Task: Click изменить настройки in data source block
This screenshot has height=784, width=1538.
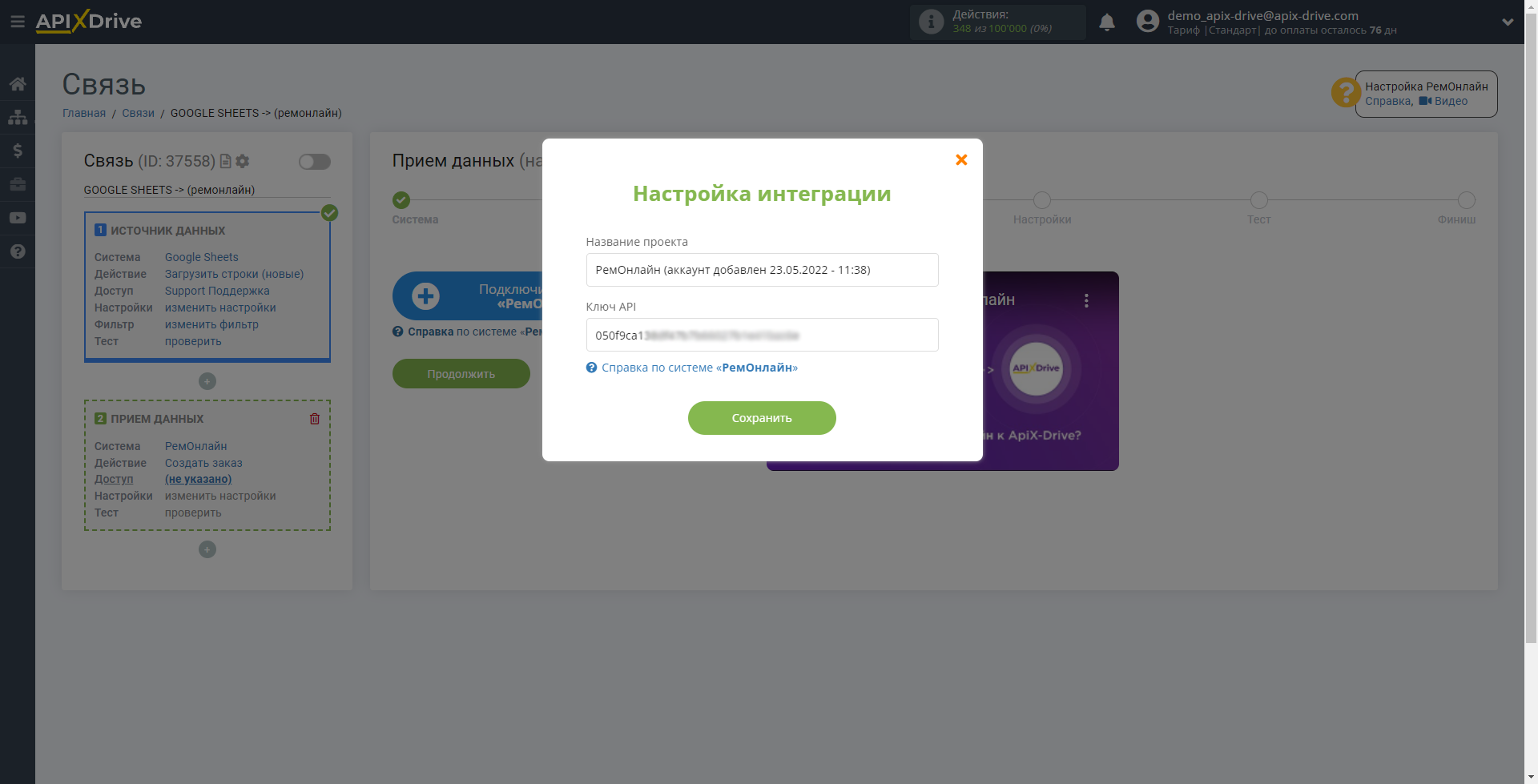Action: click(220, 308)
